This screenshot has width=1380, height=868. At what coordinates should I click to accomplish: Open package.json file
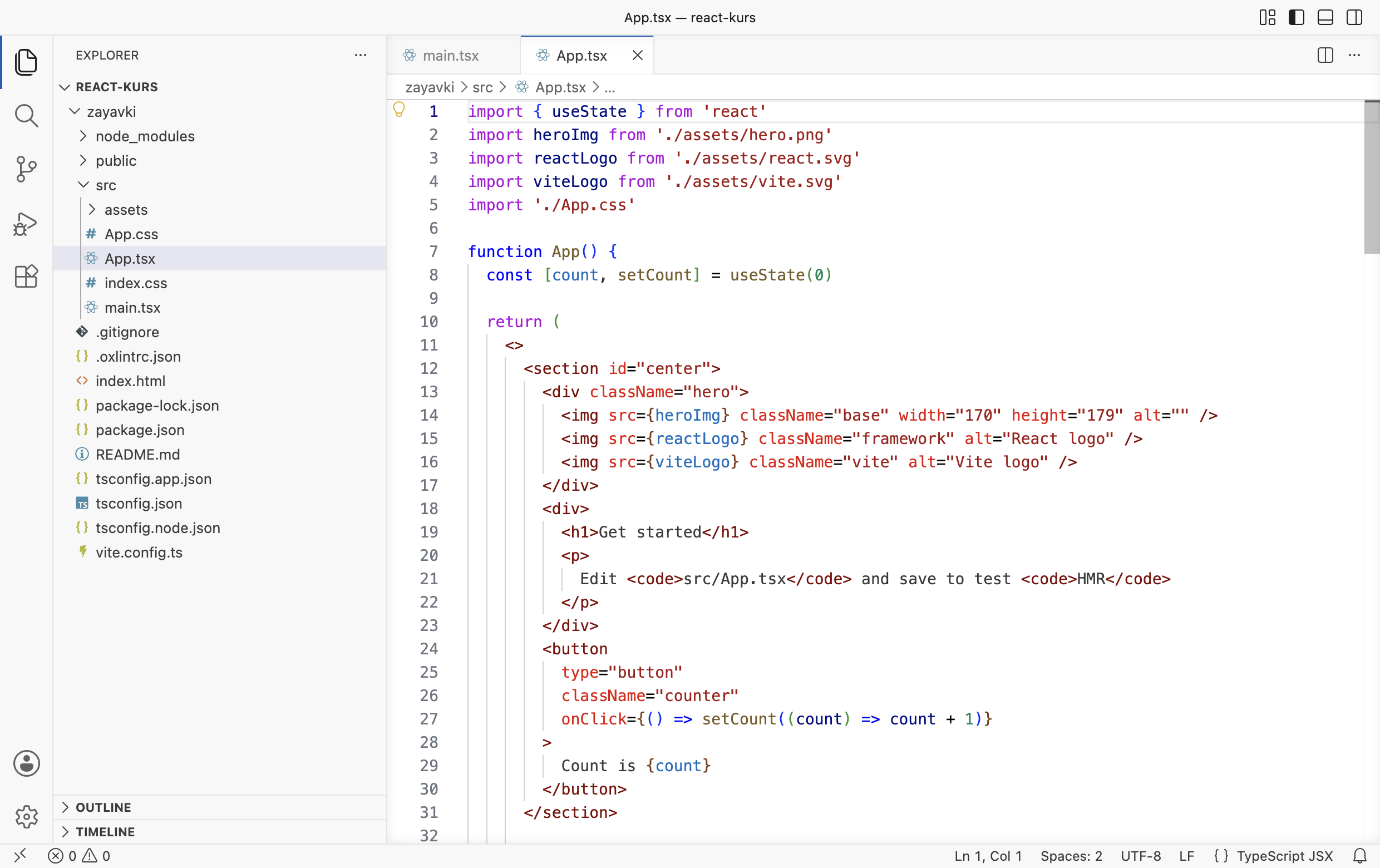(220, 430)
